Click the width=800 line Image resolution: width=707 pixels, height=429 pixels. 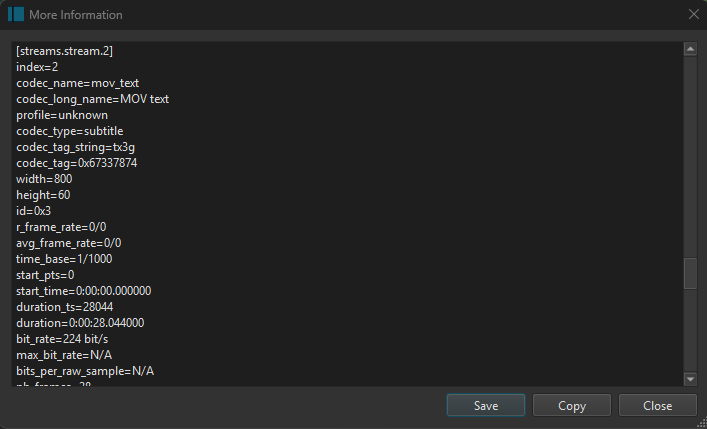pyautogui.click(x=44, y=179)
